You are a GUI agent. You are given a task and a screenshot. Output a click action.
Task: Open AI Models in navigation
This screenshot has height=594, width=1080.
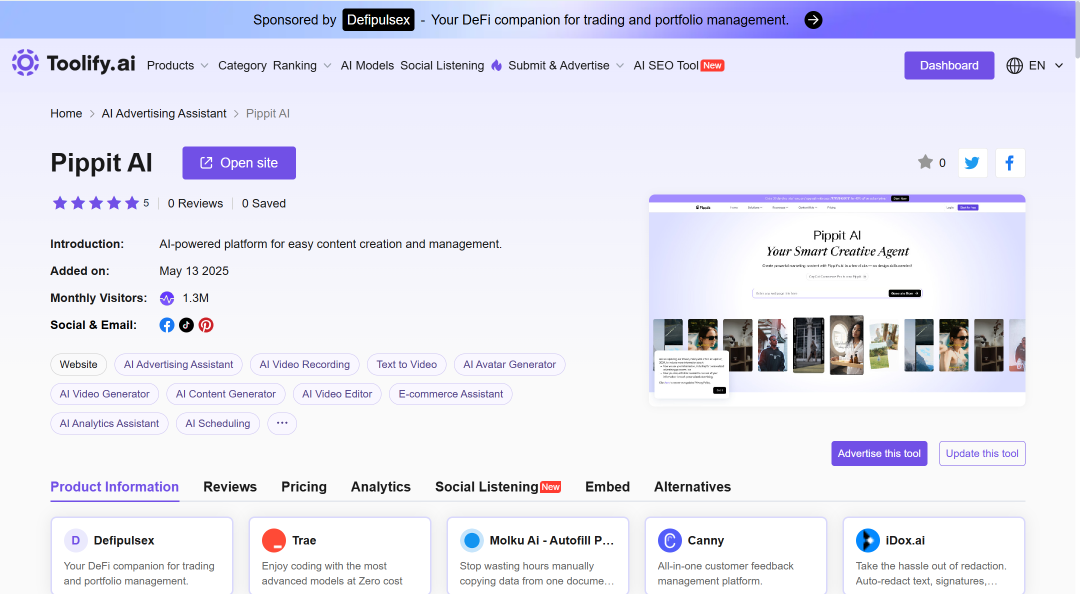367,65
